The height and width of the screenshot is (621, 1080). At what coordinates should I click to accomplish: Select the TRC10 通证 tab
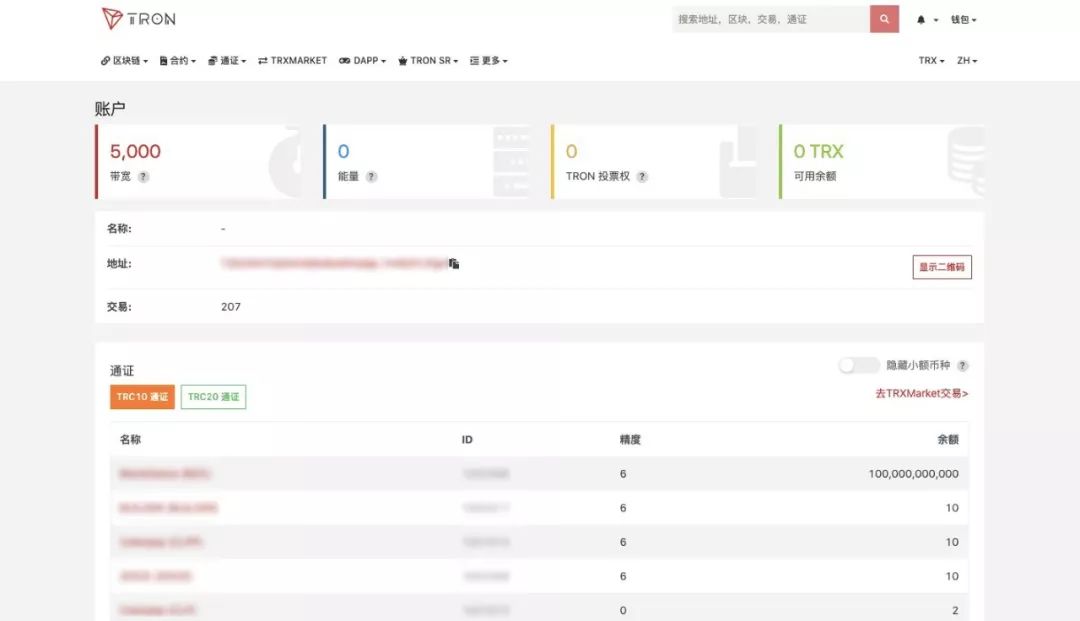pyautogui.click(x=142, y=397)
